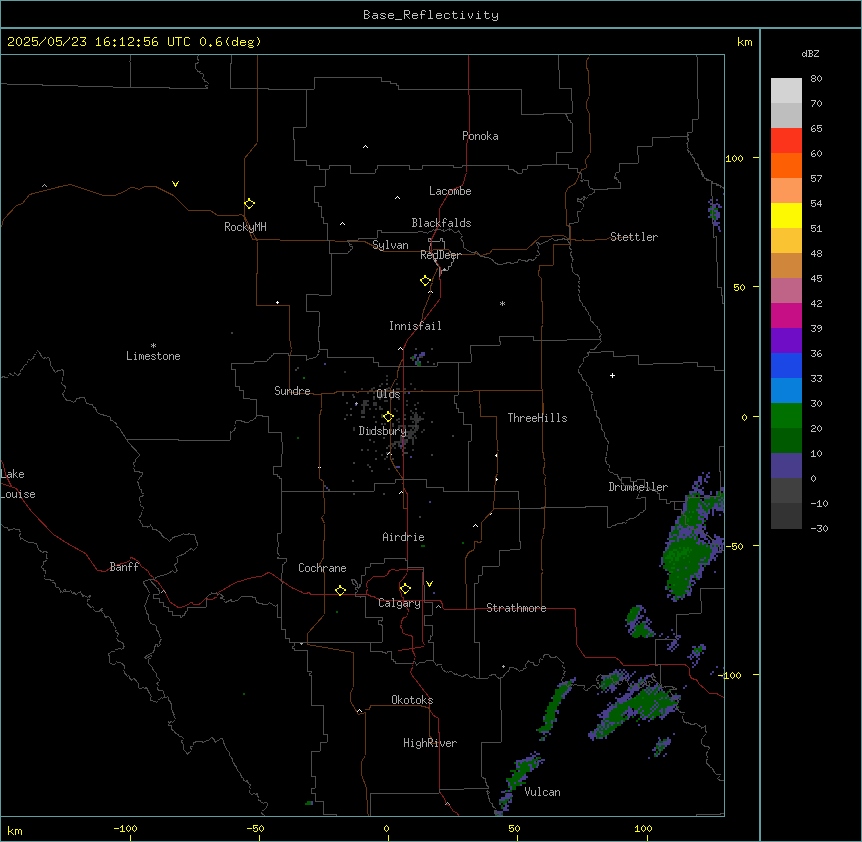Click the 50 tick on the right axis
The height and width of the screenshot is (842, 862).
coord(739,287)
